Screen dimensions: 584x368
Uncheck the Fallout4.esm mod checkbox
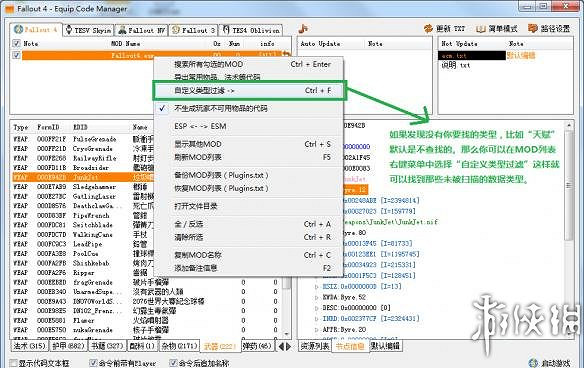click(x=16, y=55)
